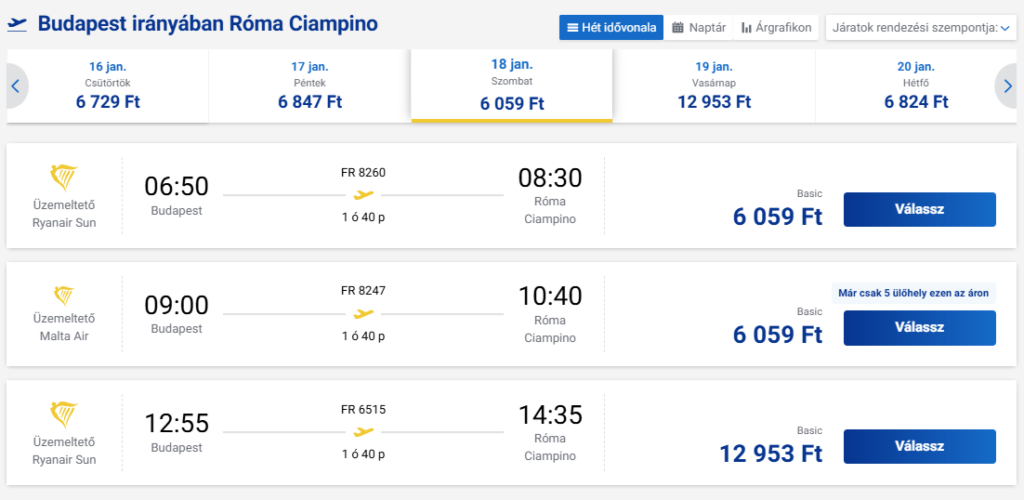Choose the 06:50 flight with Válassz
The height and width of the screenshot is (500, 1024).
click(920, 210)
